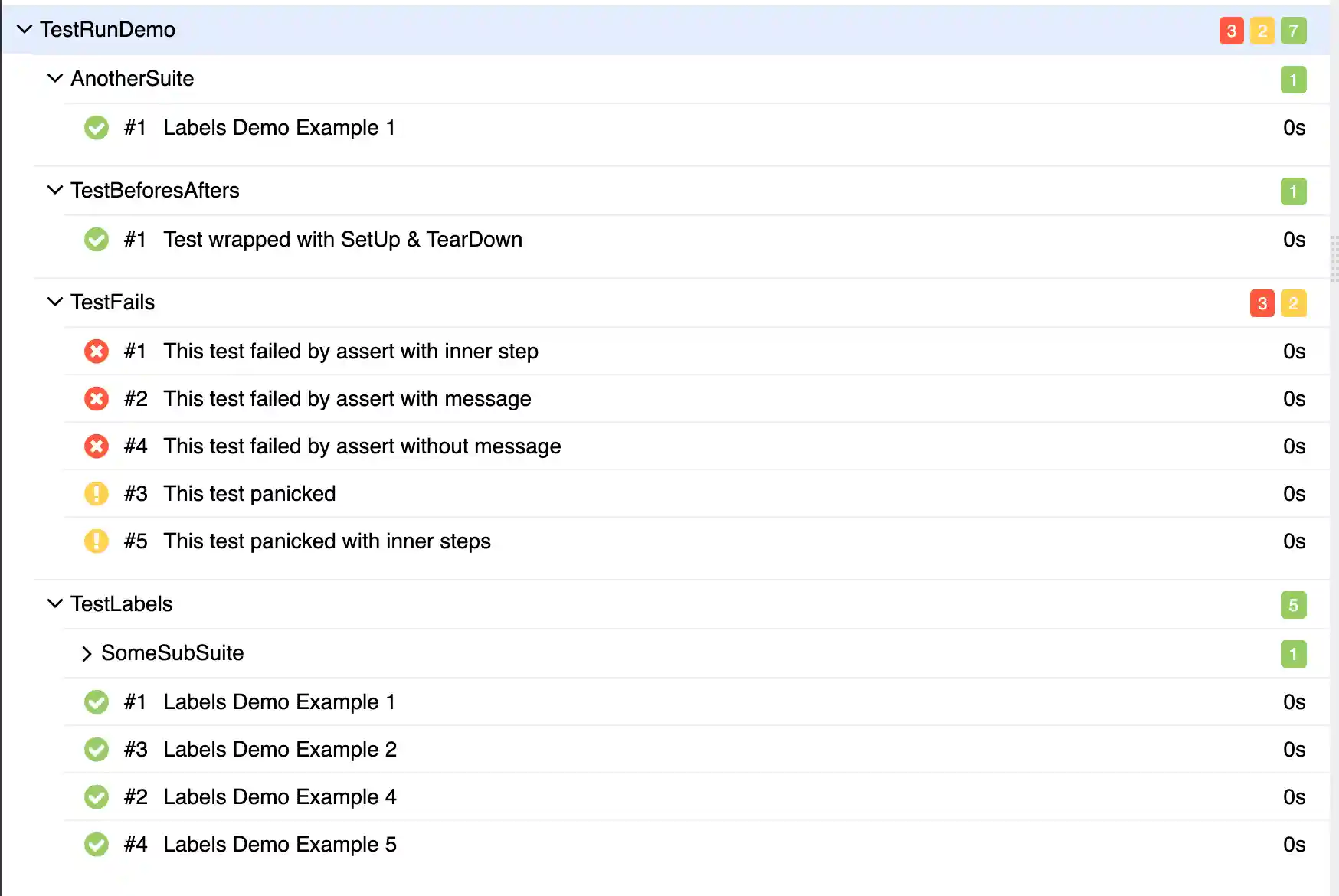Viewport: 1339px width, 896px height.
Task: Open Labels Demo Example 1 under AnotherSuite
Action: [279, 128]
